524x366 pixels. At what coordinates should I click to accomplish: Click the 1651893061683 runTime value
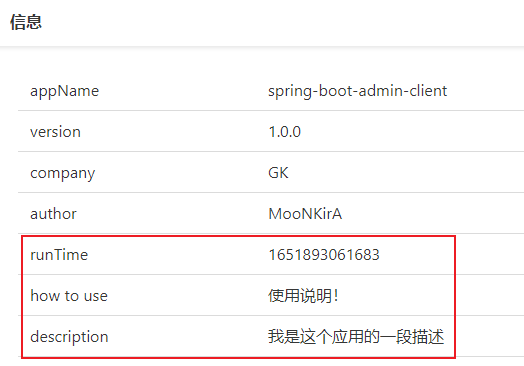pos(324,255)
